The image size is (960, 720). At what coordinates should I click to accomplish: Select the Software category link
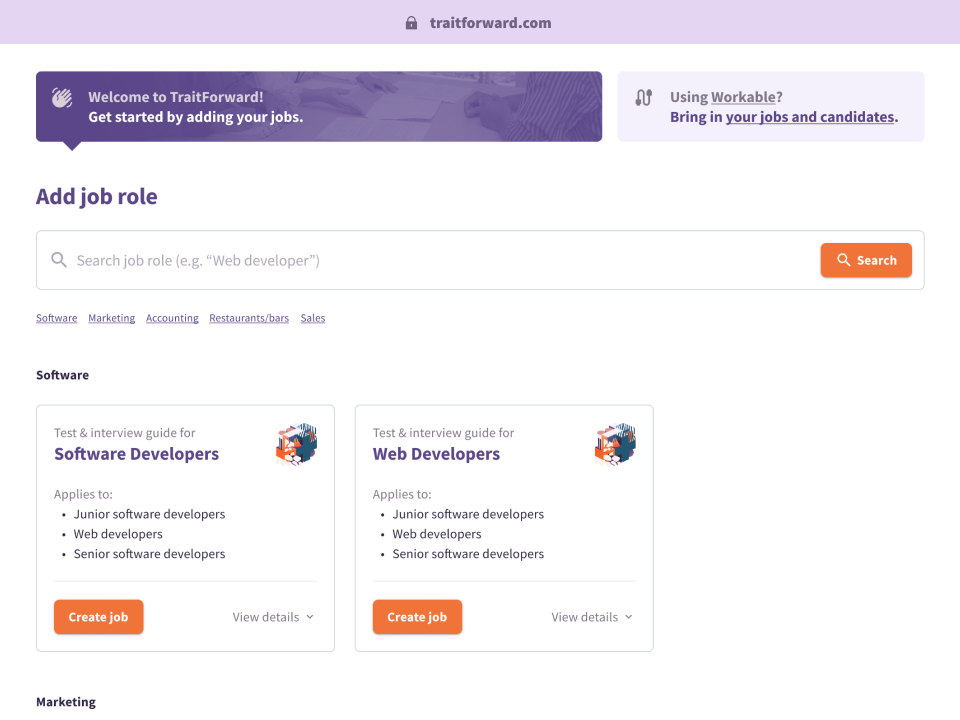pyautogui.click(x=56, y=318)
